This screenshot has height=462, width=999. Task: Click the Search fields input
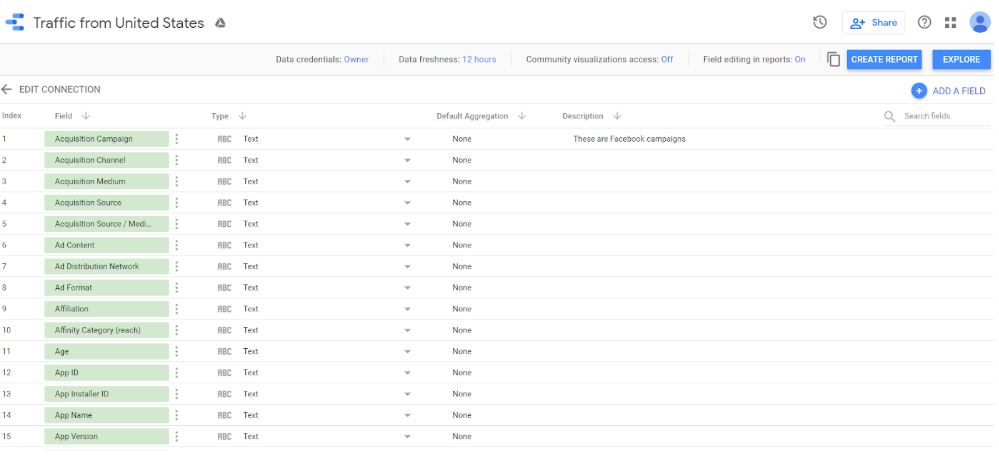(x=946, y=116)
